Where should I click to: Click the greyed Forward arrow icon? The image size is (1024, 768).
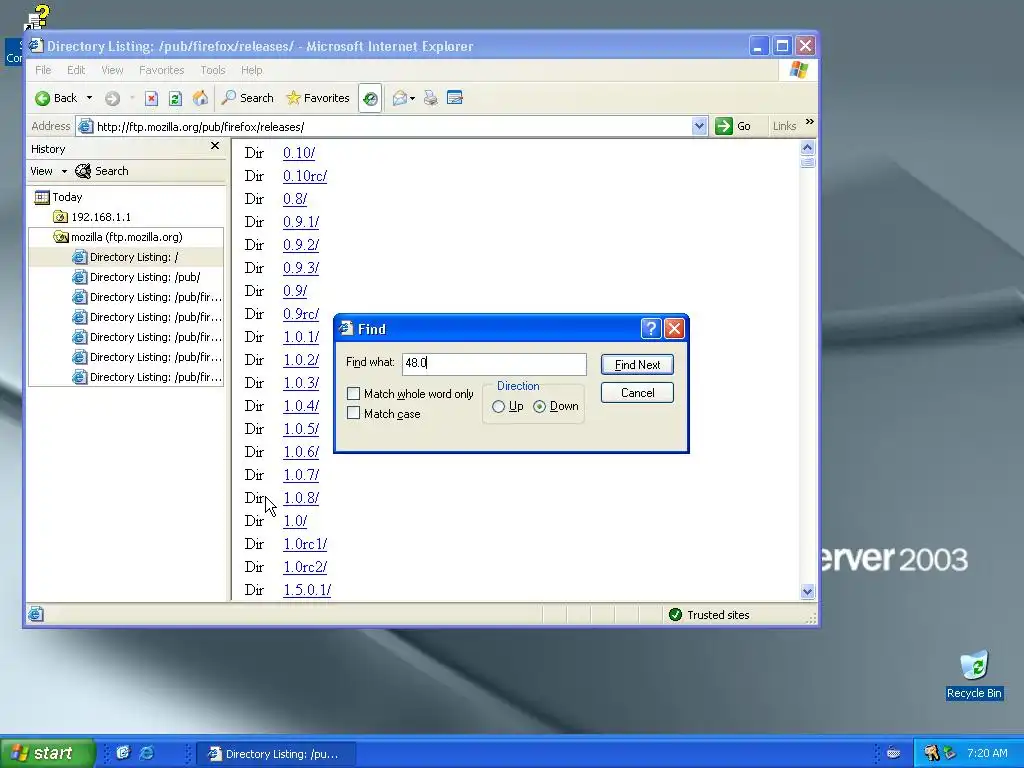tap(112, 98)
